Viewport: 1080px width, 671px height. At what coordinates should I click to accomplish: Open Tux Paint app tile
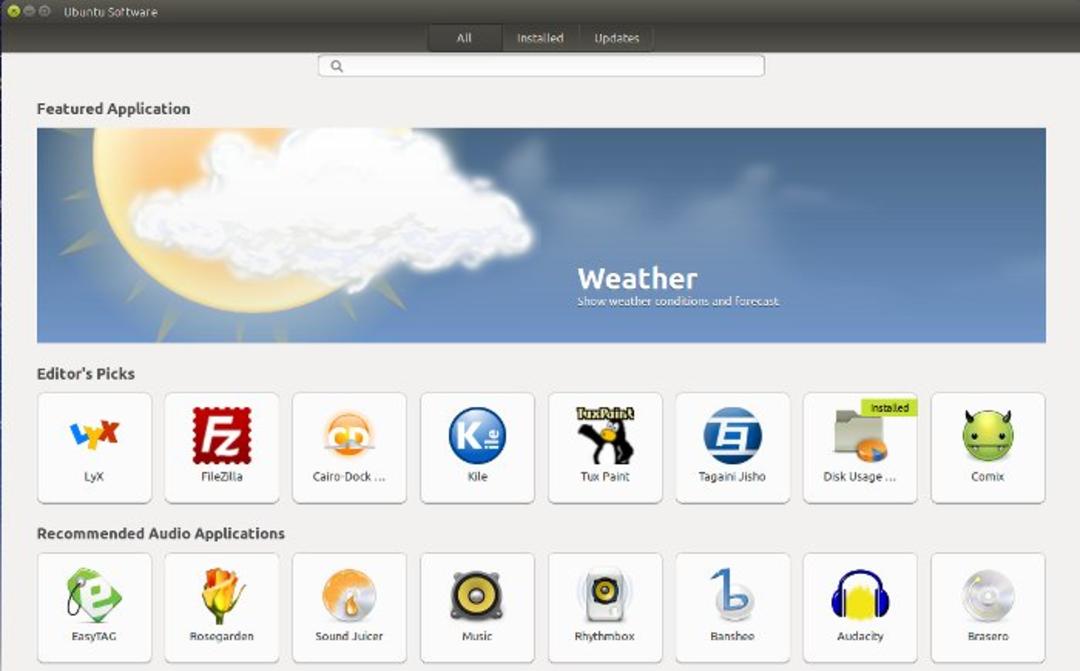605,448
